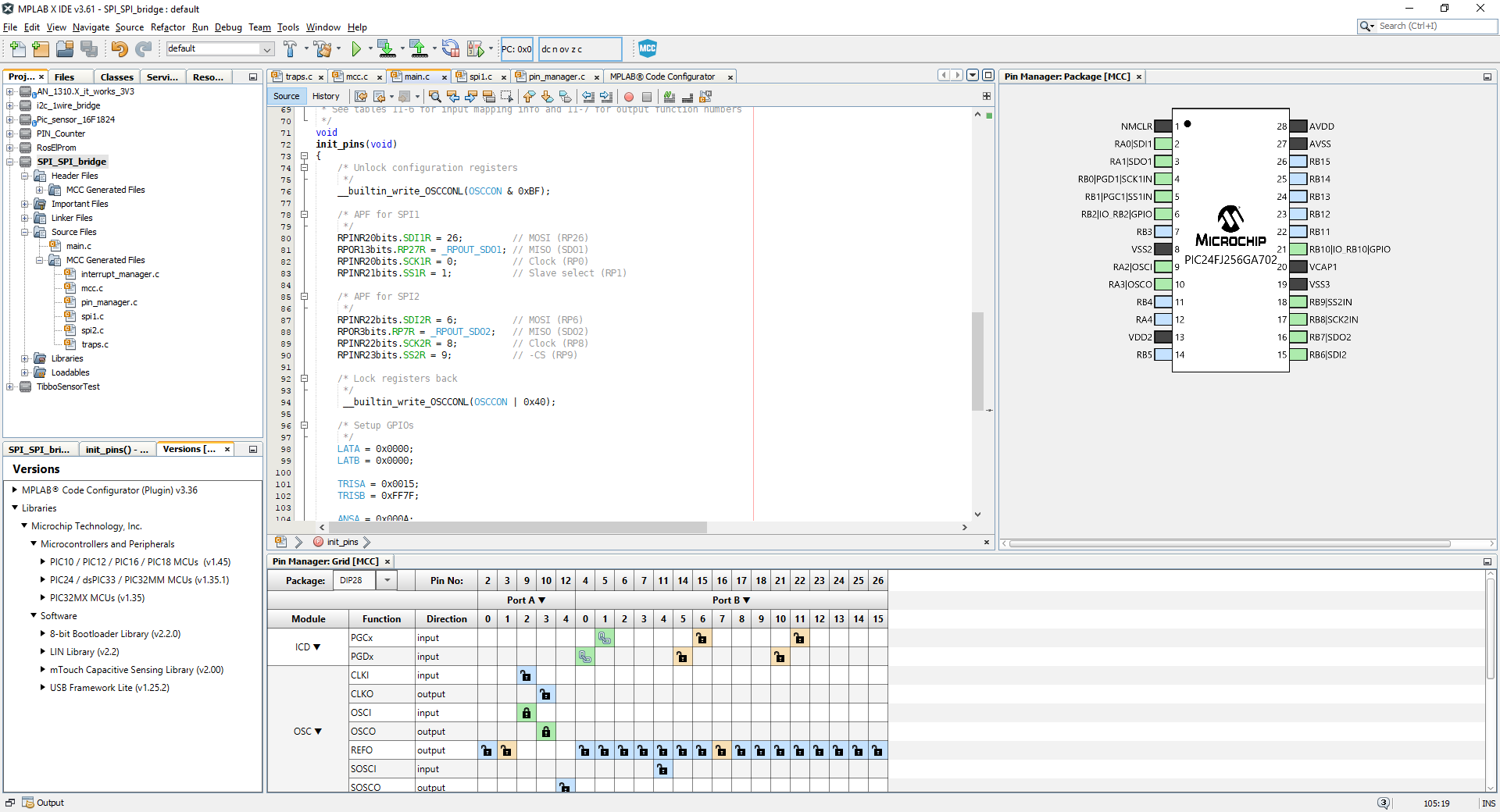This screenshot has height=812, width=1500.
Task: Click Toggle Rectangular Selection icon
Action: click(507, 96)
